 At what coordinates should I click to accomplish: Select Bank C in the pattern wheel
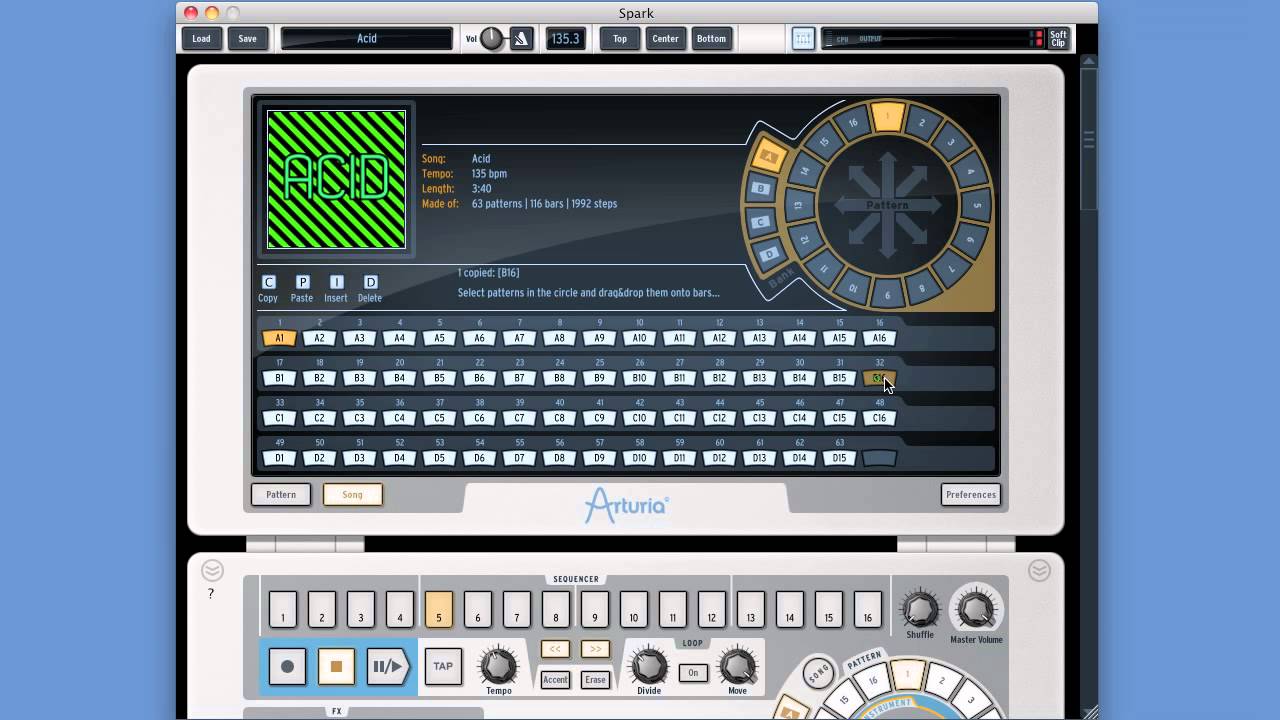click(761, 222)
